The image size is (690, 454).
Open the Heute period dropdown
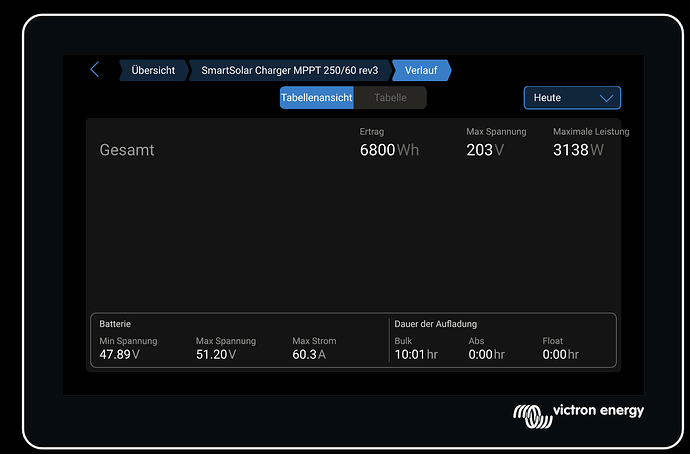(572, 98)
